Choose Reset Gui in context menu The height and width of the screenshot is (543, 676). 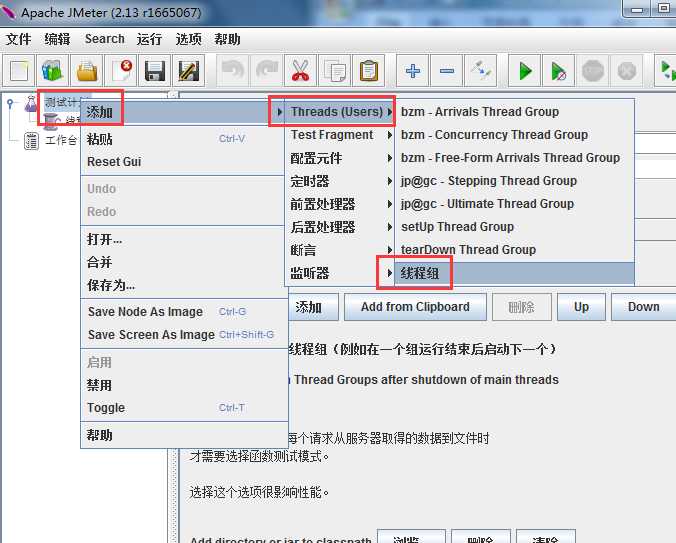point(184,162)
